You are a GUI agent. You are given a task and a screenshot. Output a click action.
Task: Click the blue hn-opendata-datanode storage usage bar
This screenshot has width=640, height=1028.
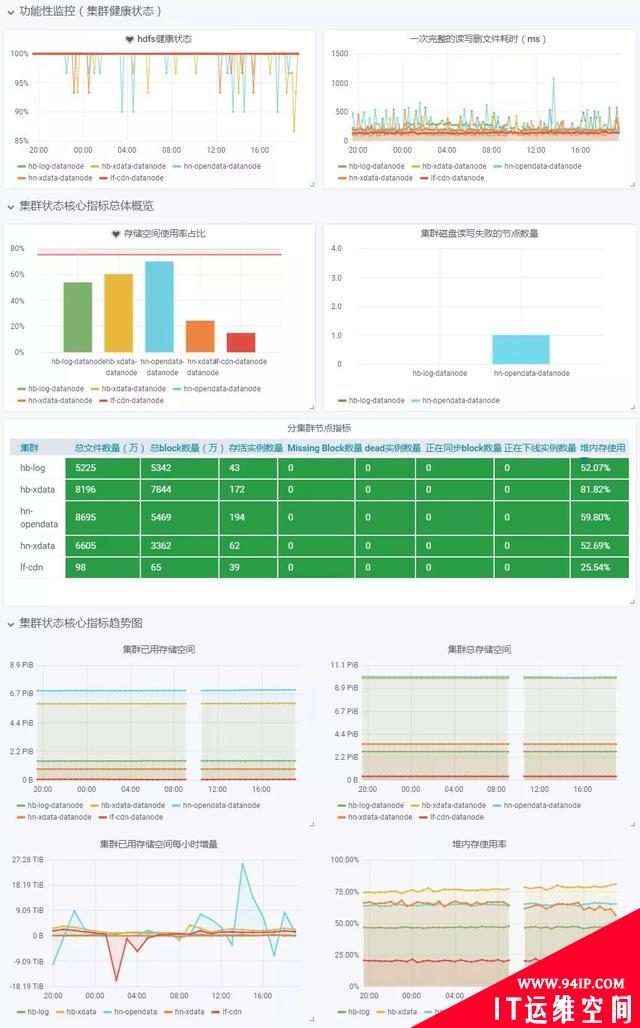[x=159, y=307]
